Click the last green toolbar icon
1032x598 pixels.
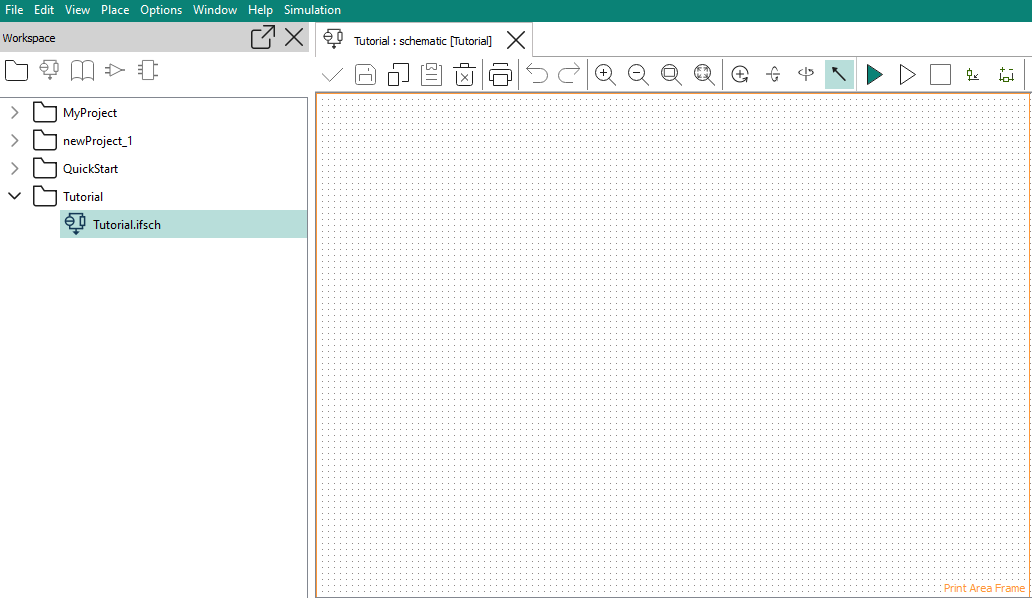(1006, 74)
